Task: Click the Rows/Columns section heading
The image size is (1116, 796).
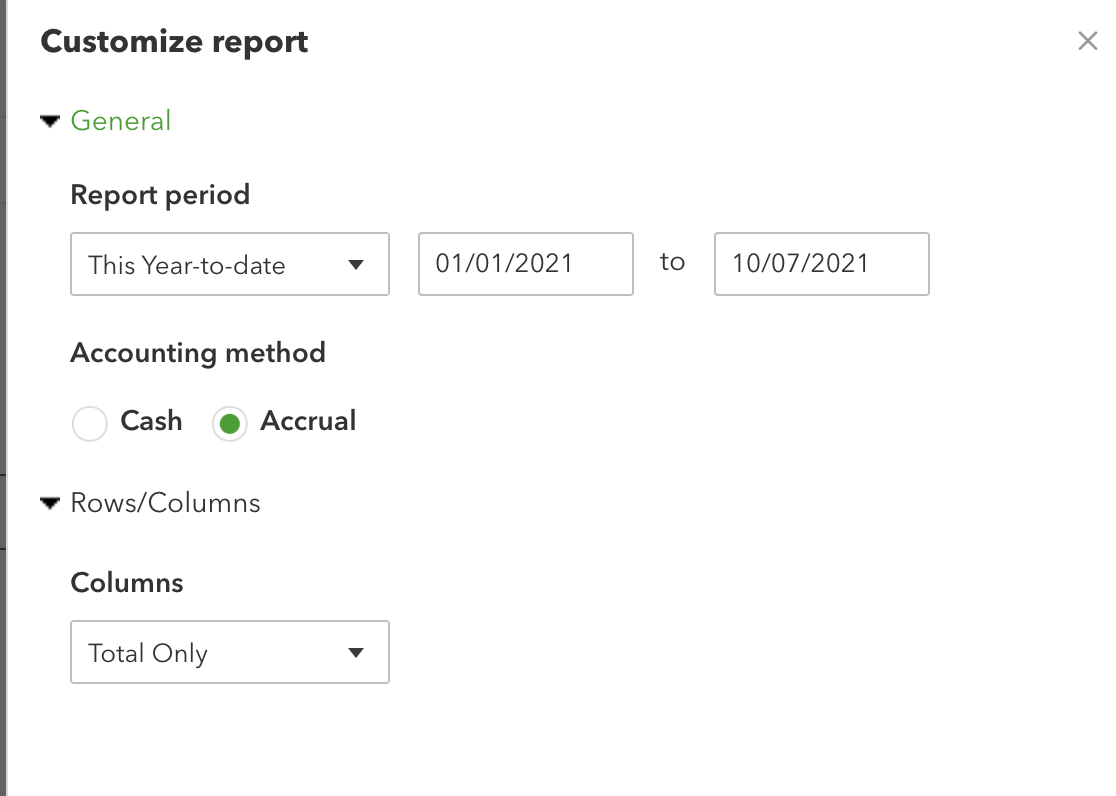Action: [x=164, y=503]
